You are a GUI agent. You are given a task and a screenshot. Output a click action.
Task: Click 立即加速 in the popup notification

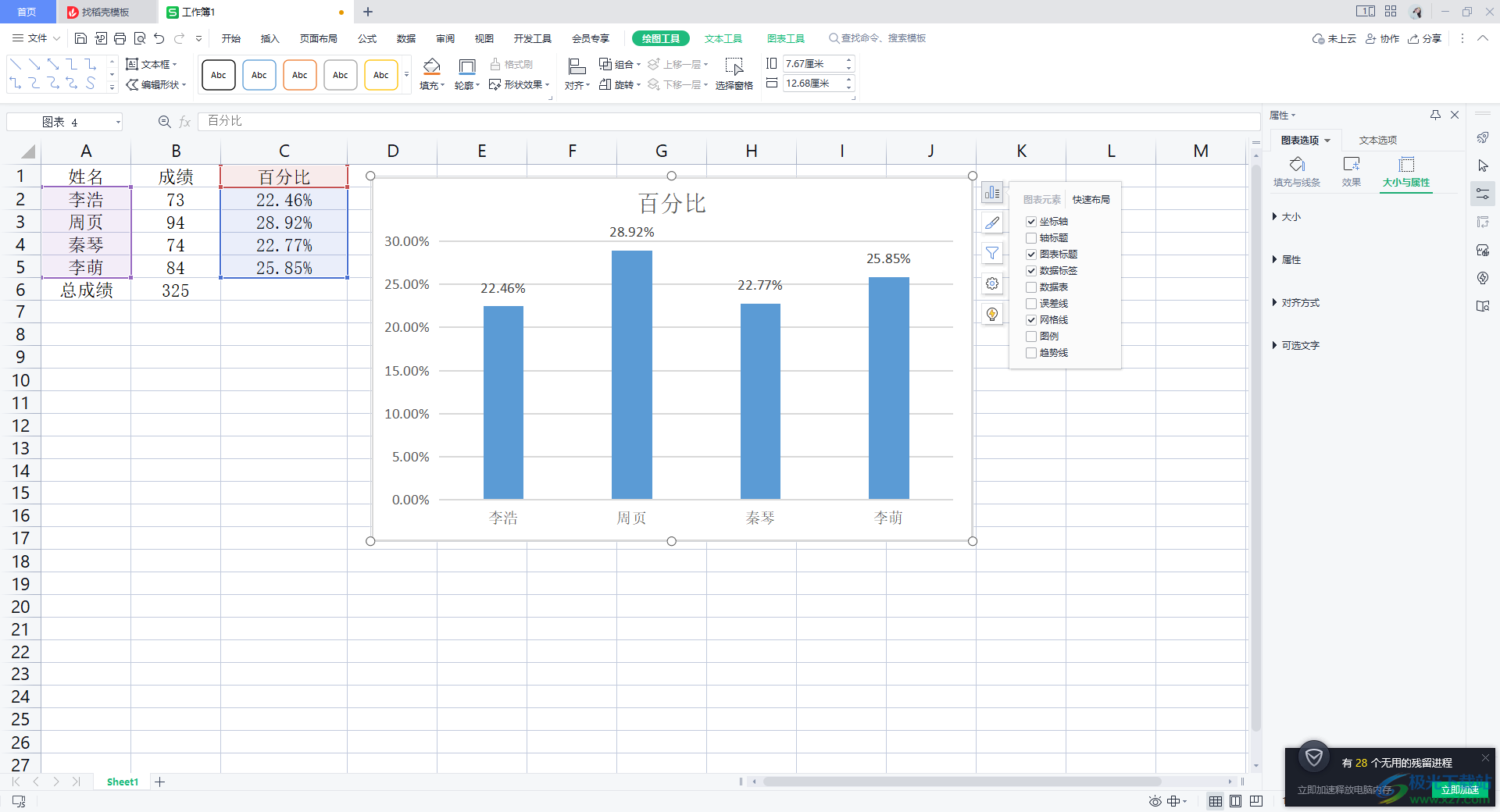(1459, 789)
